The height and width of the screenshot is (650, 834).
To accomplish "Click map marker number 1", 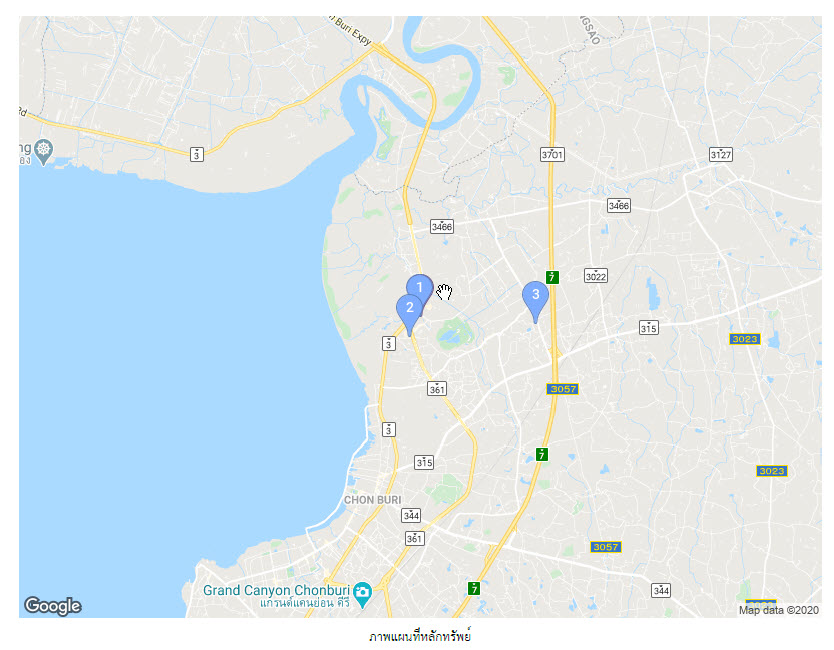I will pos(420,288).
